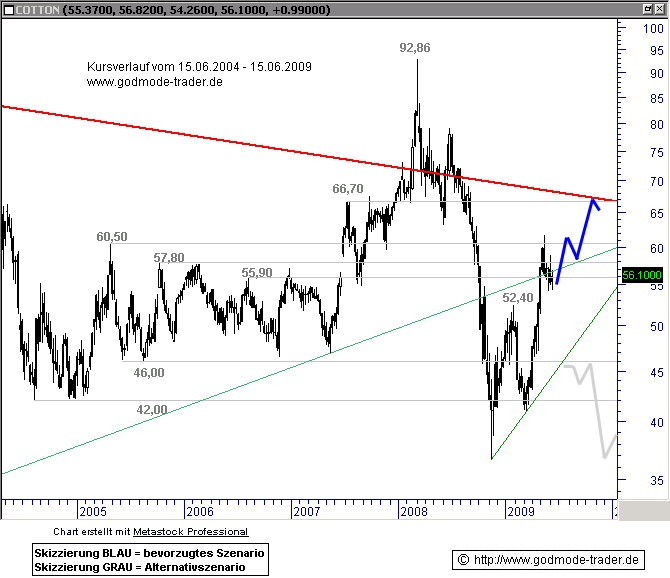Click the 2006 year marker on time axis

(200, 511)
